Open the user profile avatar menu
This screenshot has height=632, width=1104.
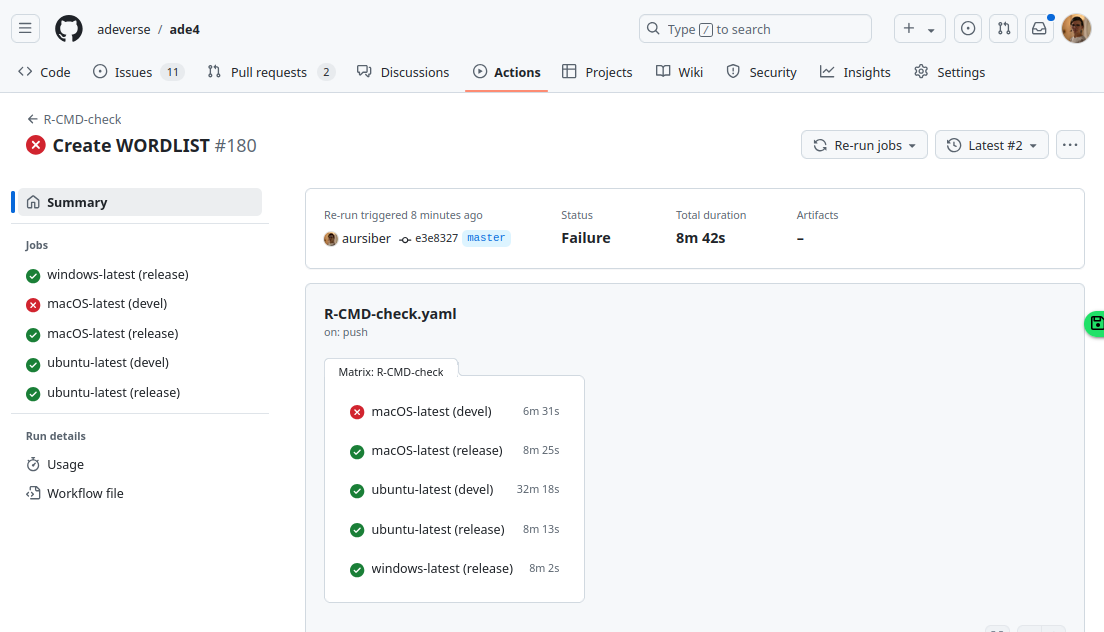1076,29
